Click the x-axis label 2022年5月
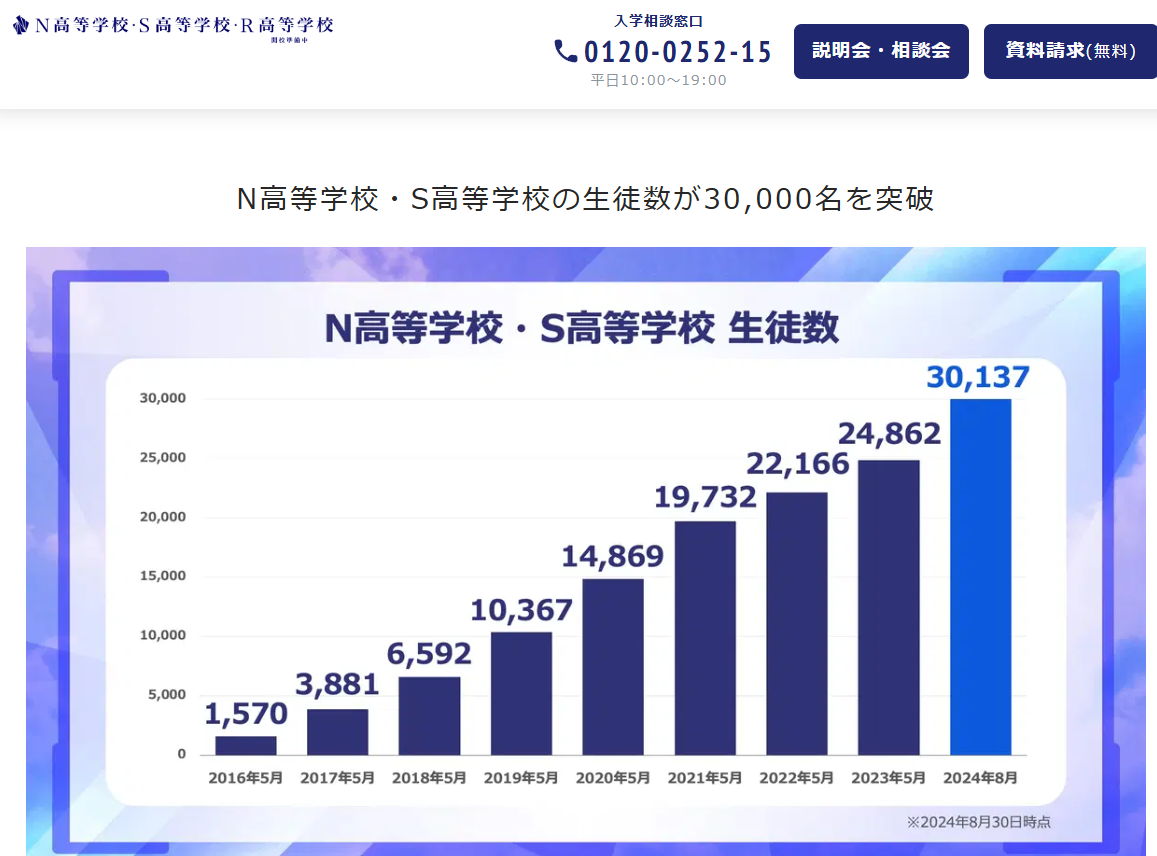Image resolution: width=1157 pixels, height=856 pixels. click(x=796, y=778)
